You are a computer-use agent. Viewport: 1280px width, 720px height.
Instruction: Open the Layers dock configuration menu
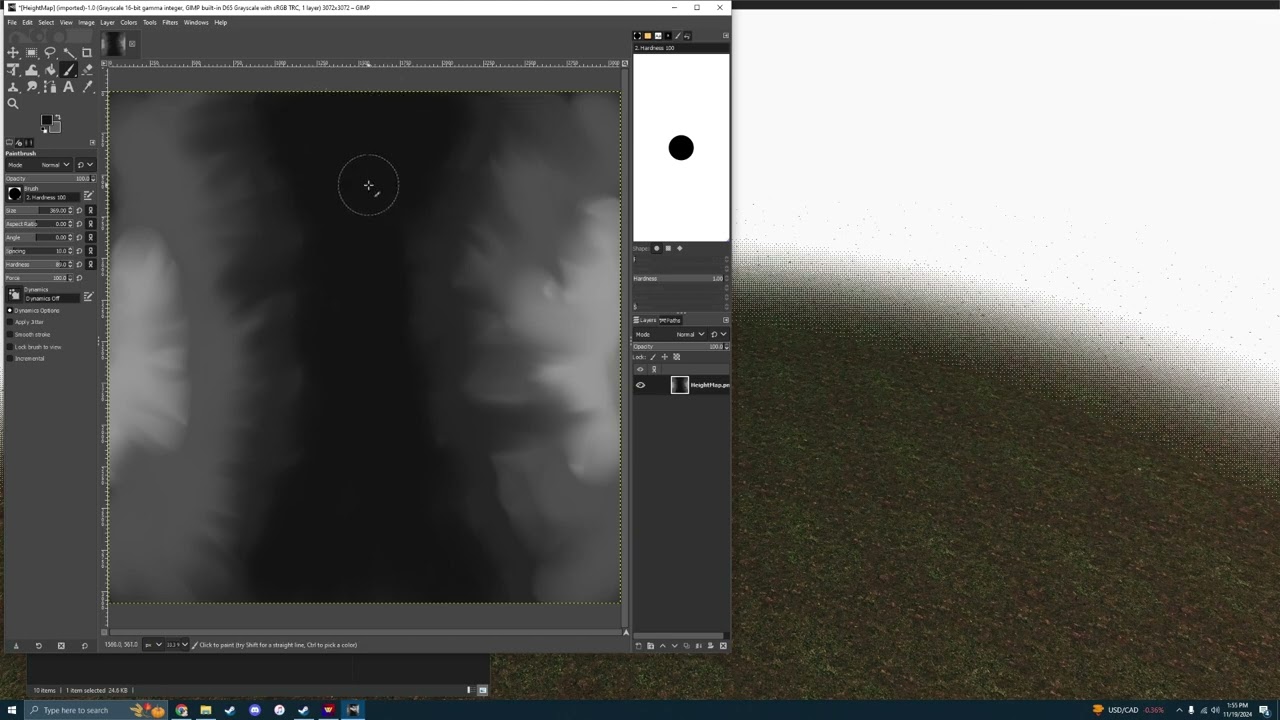tap(726, 320)
